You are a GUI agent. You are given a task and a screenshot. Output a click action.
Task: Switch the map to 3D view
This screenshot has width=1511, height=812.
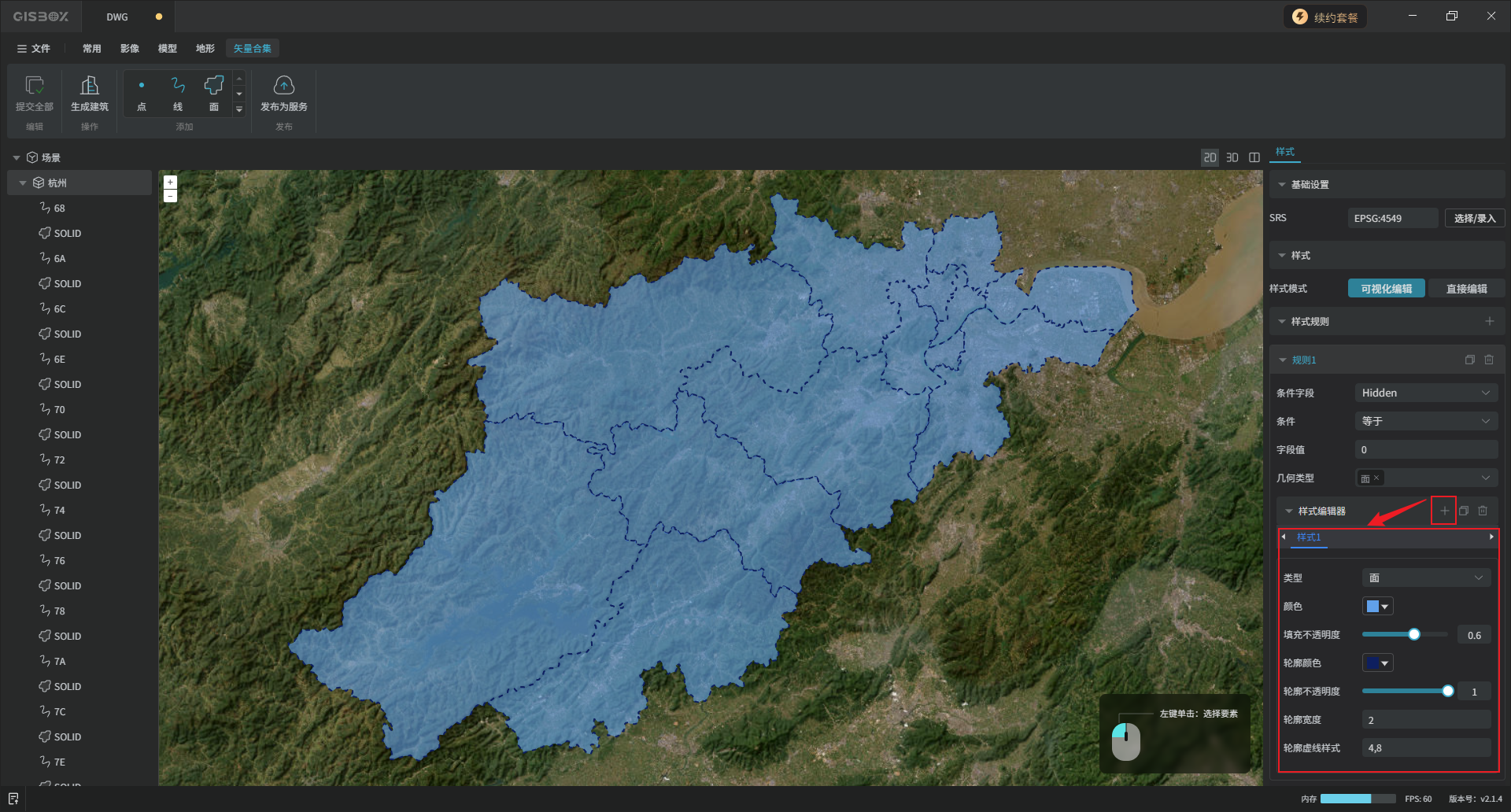point(1232,157)
